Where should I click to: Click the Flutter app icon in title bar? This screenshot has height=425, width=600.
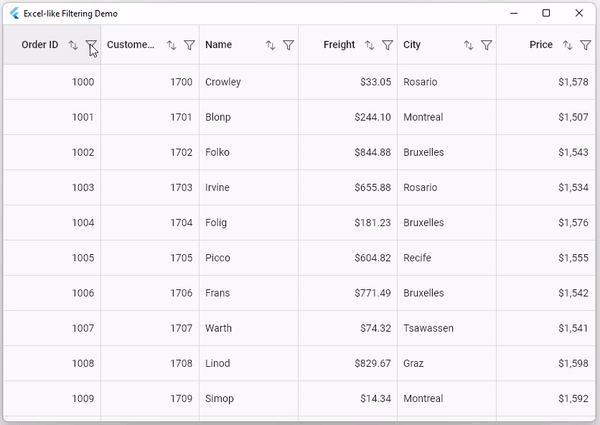tap(14, 14)
